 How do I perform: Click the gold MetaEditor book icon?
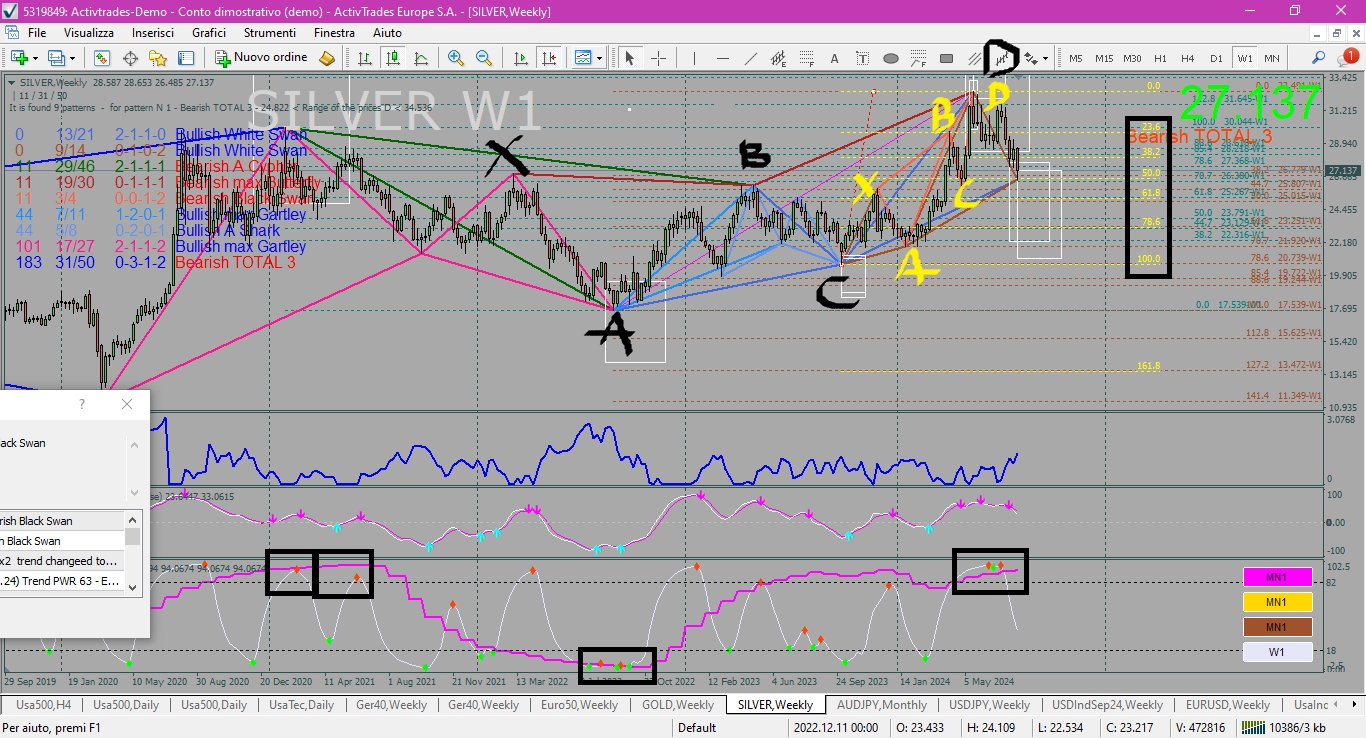click(327, 58)
